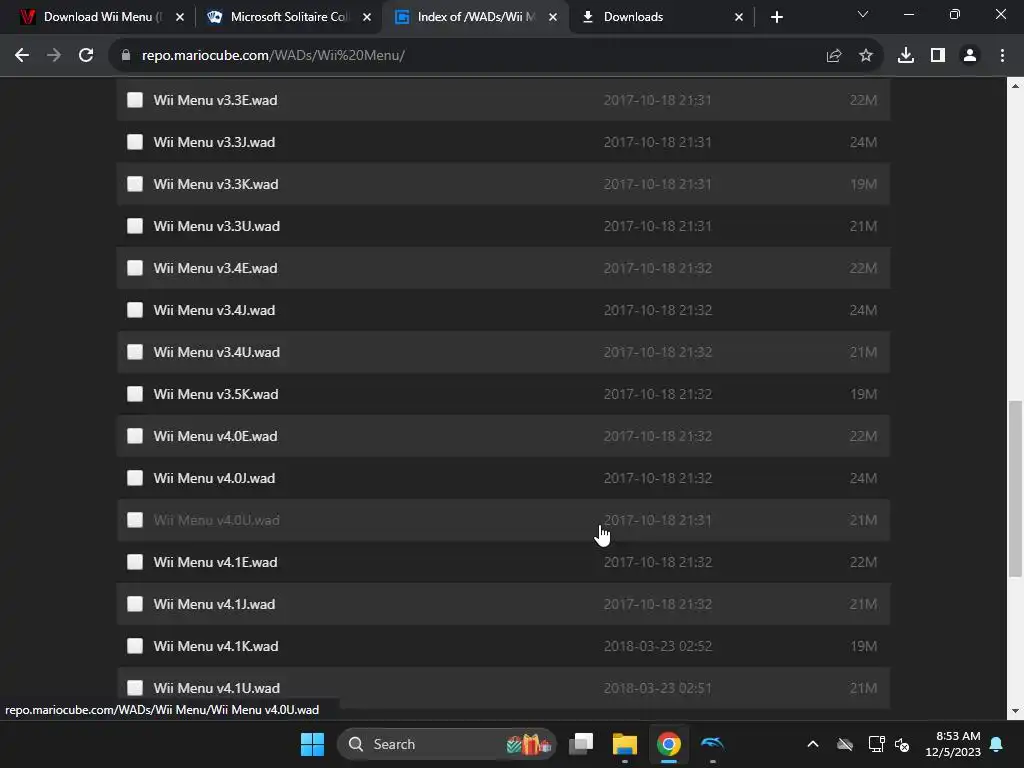The width and height of the screenshot is (1024, 768).
Task: Open the Wii Menu v4.0J.wad link
Action: [x=214, y=478]
